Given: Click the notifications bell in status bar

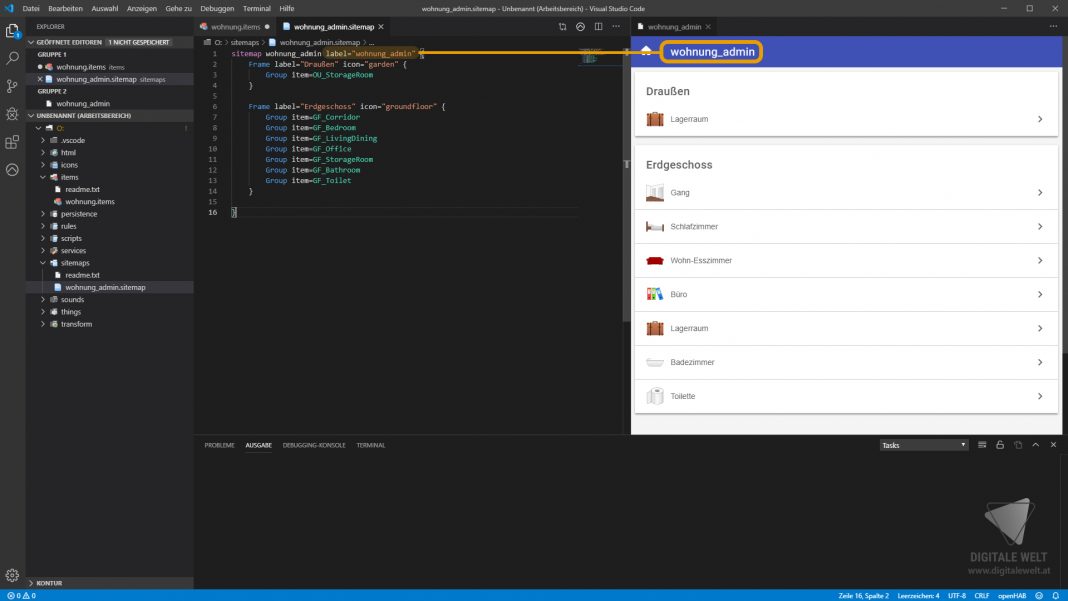Looking at the screenshot, I should (x=1055, y=595).
